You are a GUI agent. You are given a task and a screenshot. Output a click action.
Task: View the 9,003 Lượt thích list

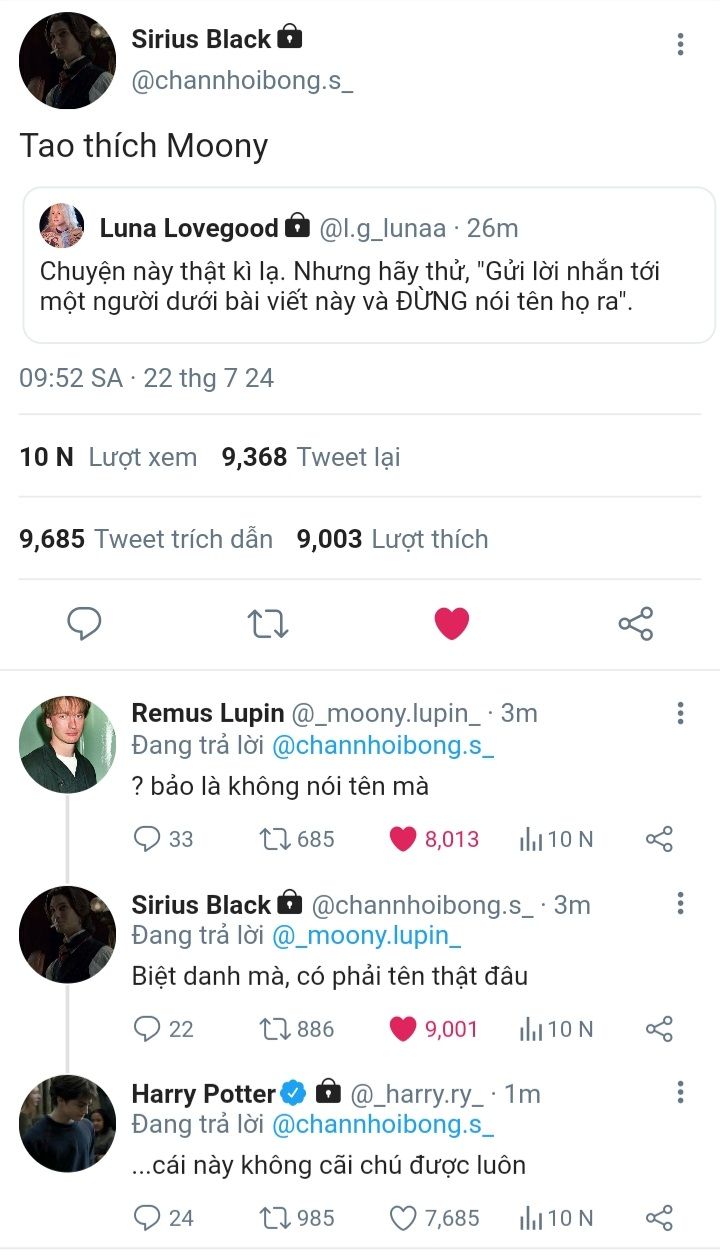tap(393, 539)
